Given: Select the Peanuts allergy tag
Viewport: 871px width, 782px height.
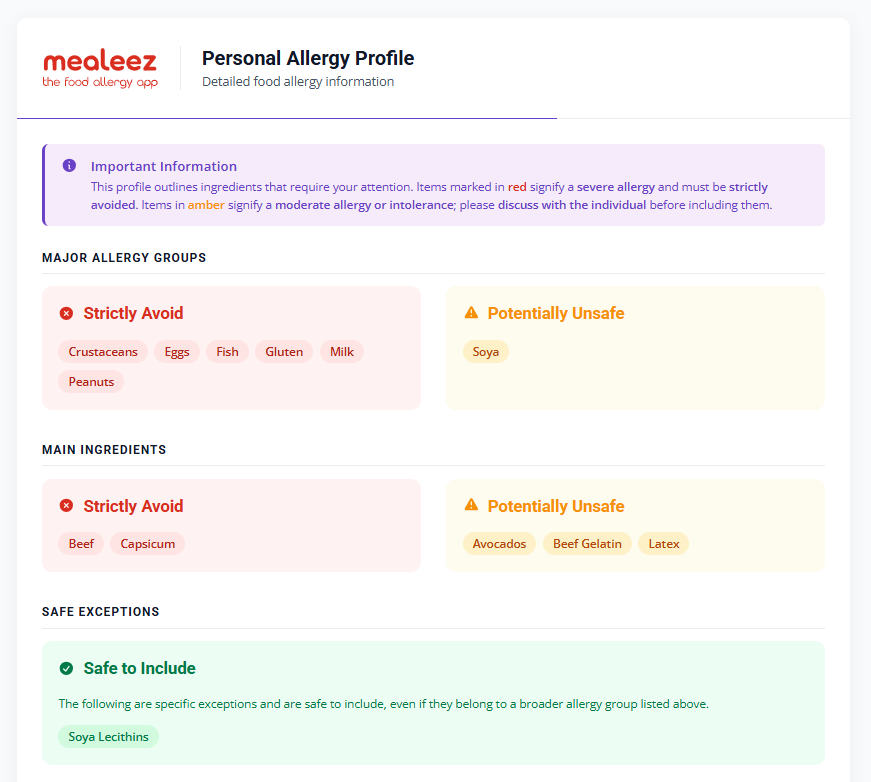Looking at the screenshot, I should pyautogui.click(x=91, y=382).
